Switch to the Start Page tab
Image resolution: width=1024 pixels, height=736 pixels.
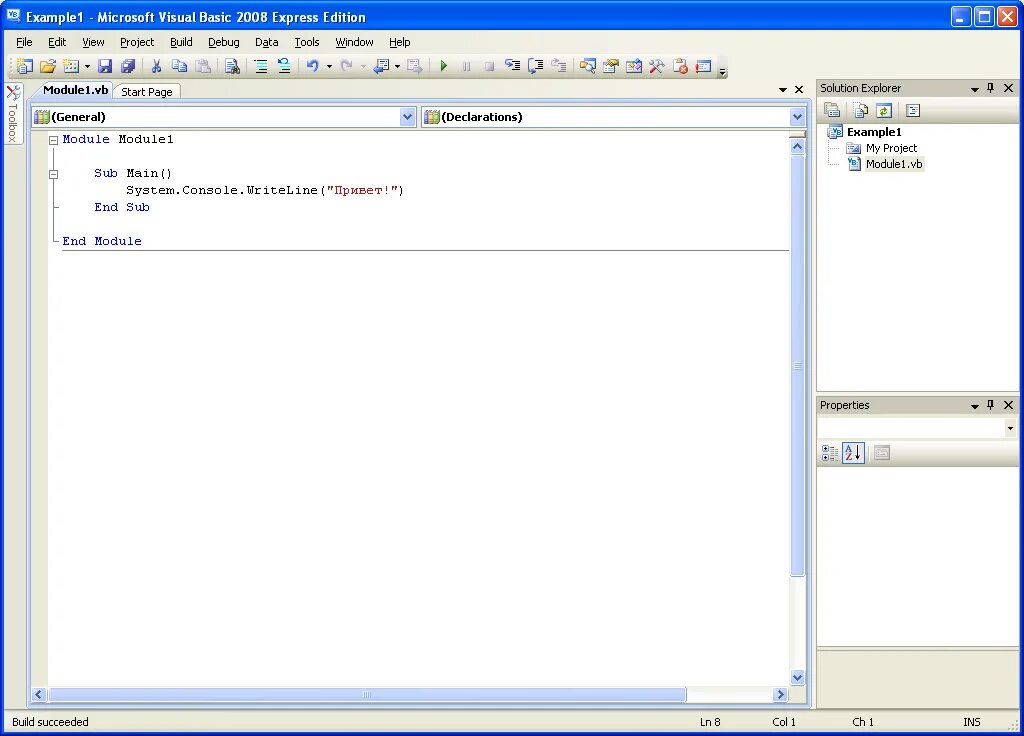(147, 92)
